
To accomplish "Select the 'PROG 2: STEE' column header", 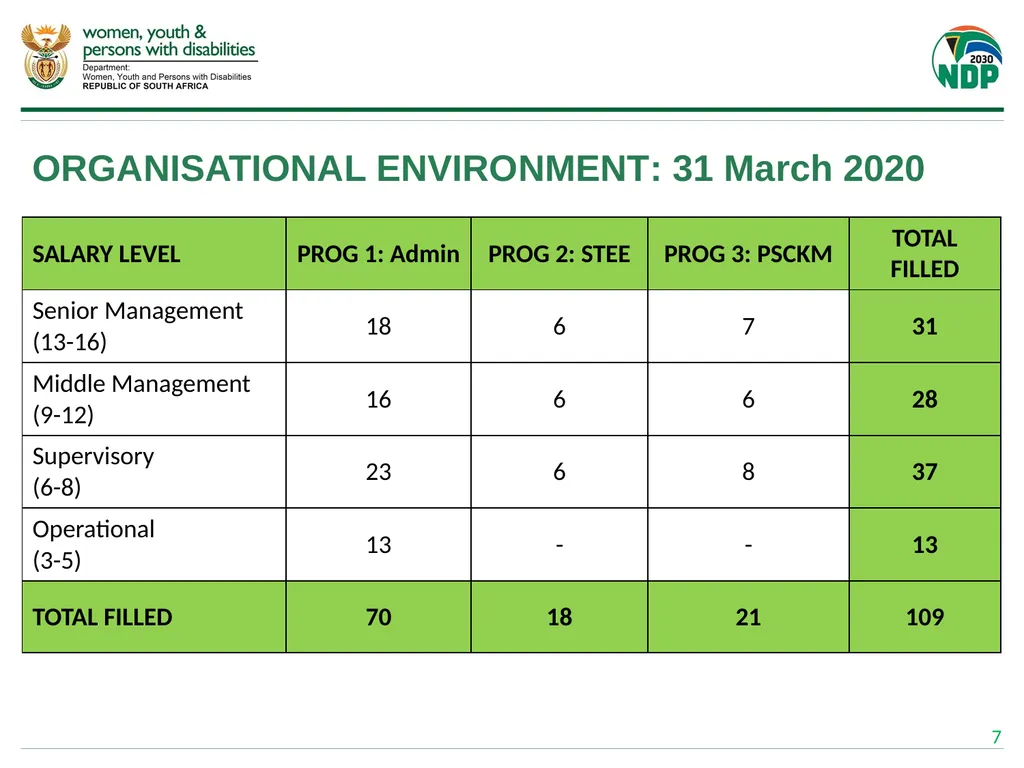I will [x=559, y=254].
